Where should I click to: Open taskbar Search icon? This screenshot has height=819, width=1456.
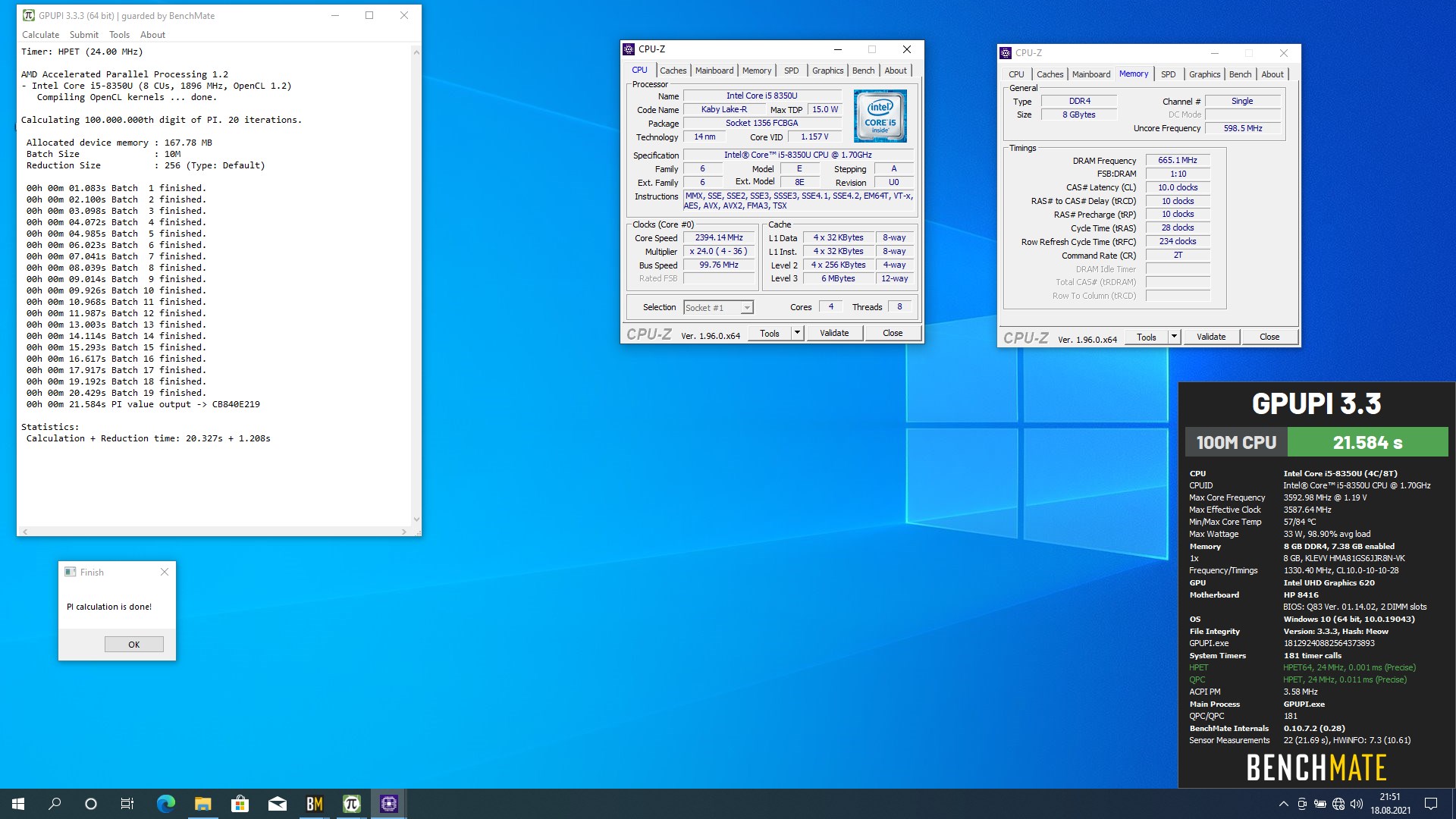point(55,804)
